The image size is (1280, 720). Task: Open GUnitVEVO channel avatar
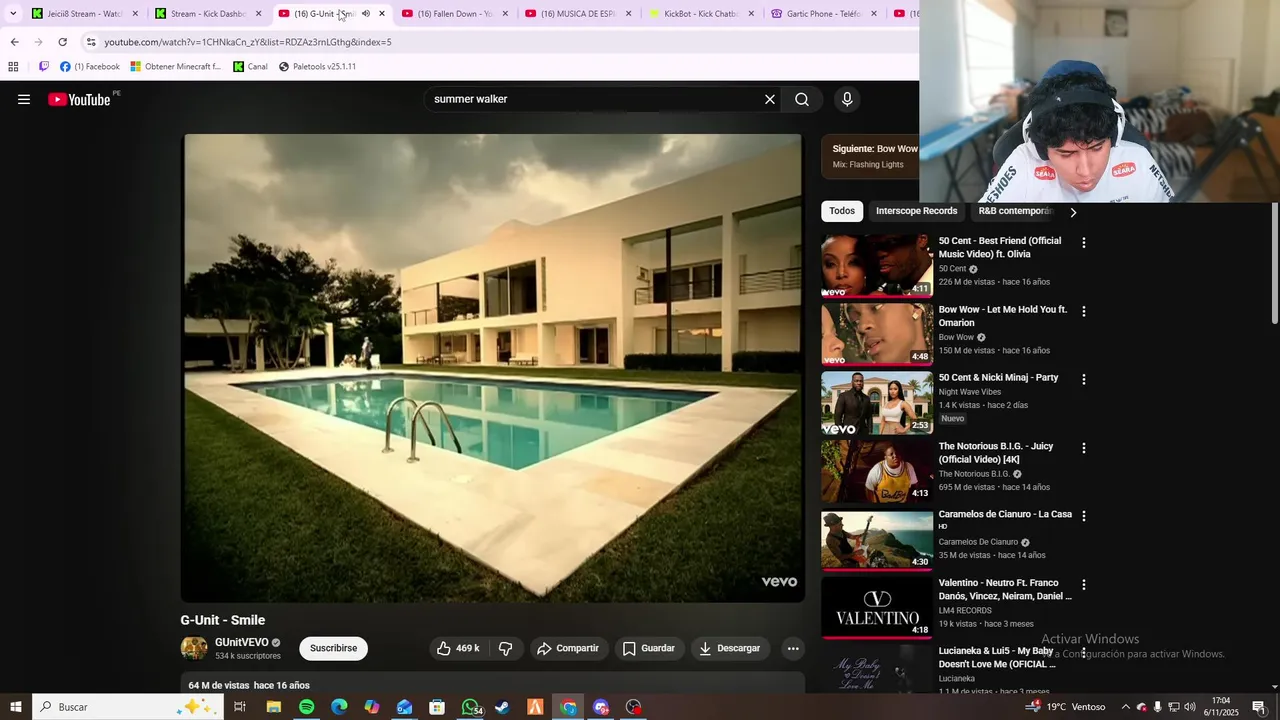[x=194, y=648]
